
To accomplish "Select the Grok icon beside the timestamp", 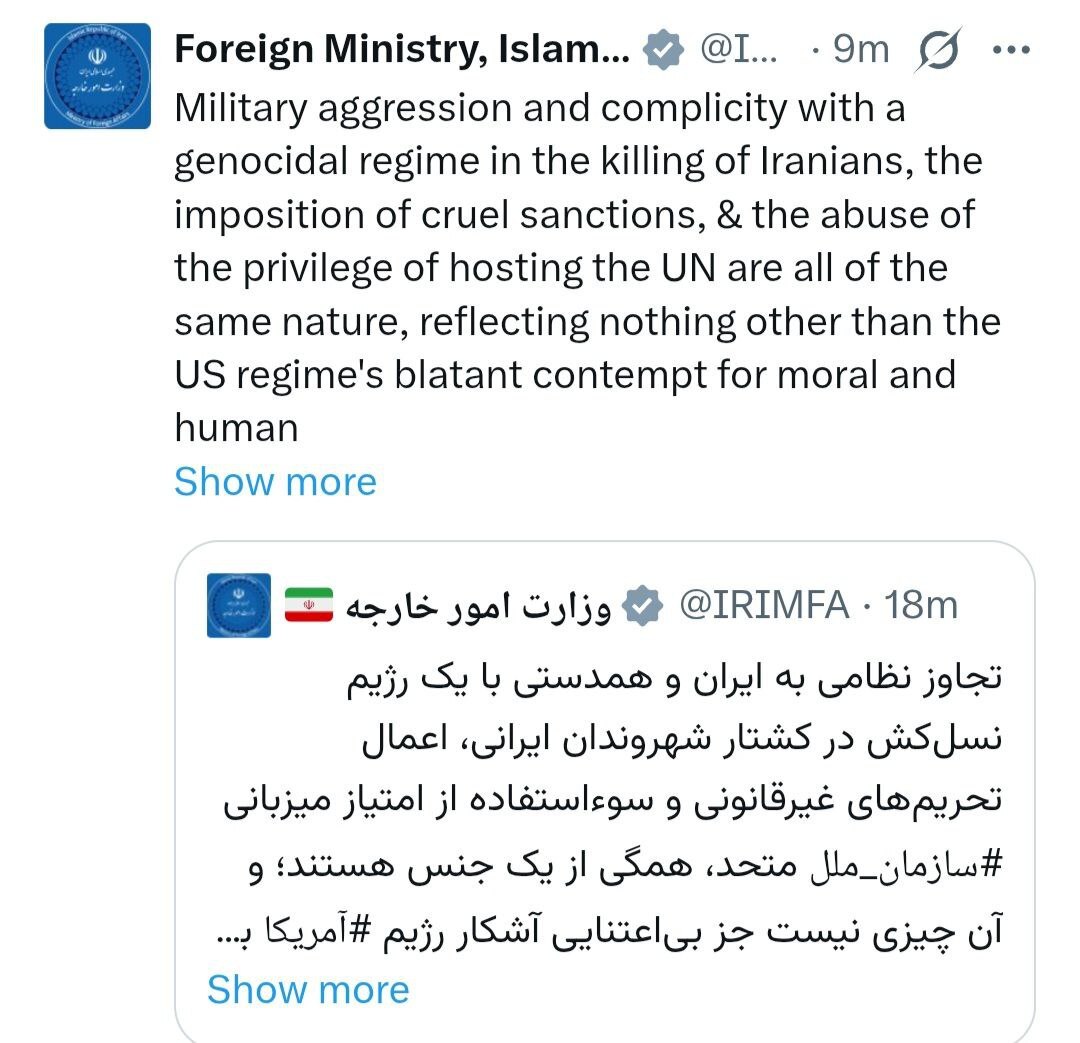I will (x=939, y=47).
